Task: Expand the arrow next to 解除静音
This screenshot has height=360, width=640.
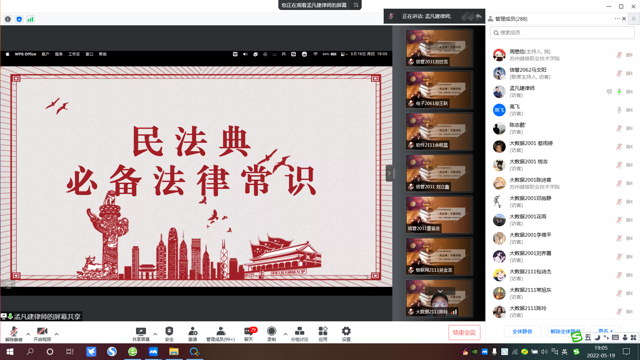Action: [28, 334]
